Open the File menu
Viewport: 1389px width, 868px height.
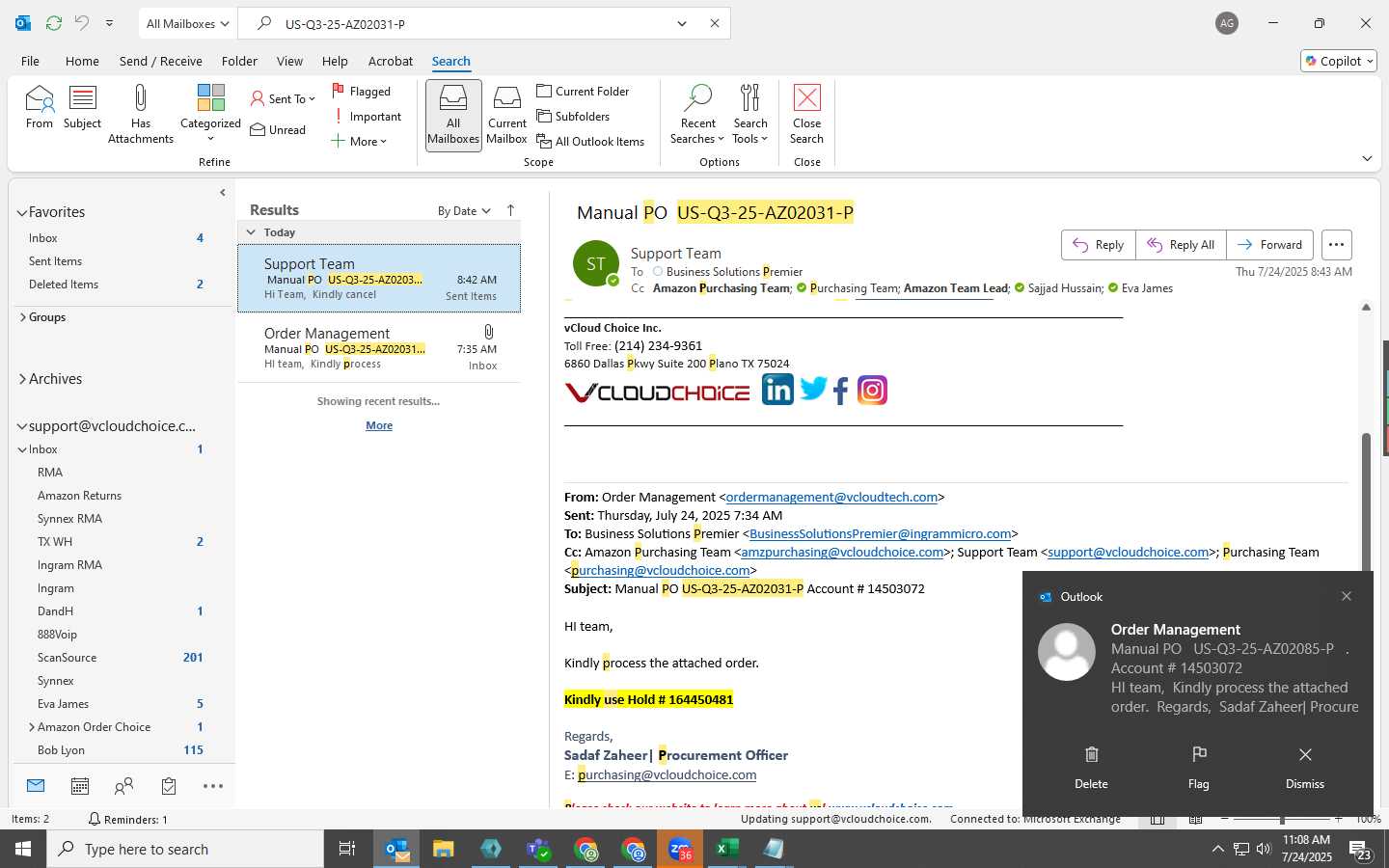[30, 61]
